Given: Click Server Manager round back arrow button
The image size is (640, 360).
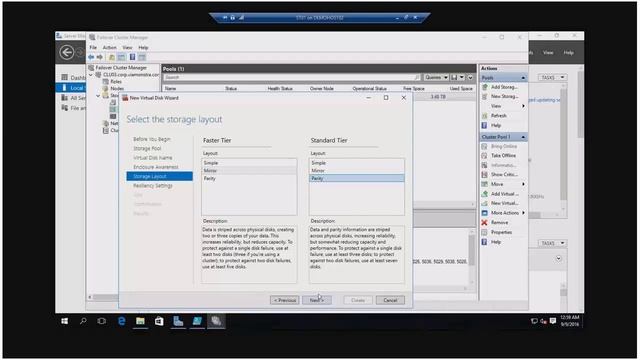Looking at the screenshot, I should 67,52.
